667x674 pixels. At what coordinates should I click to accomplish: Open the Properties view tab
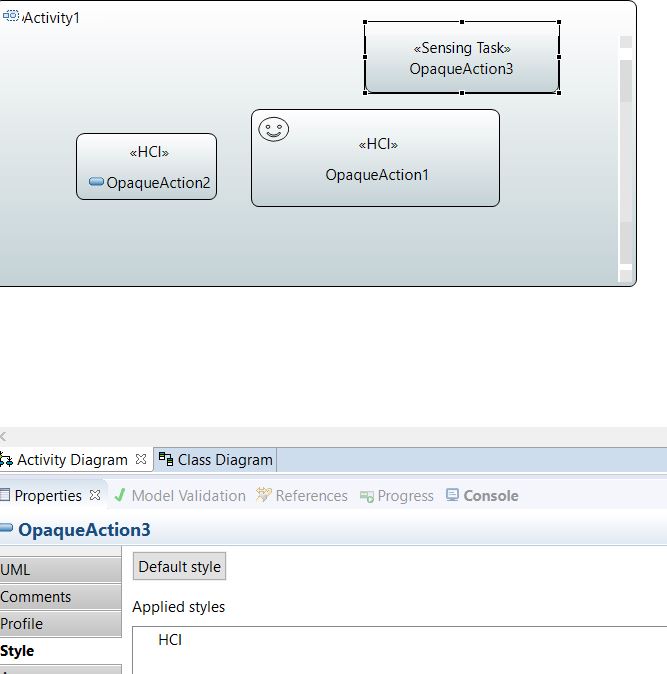[48, 496]
